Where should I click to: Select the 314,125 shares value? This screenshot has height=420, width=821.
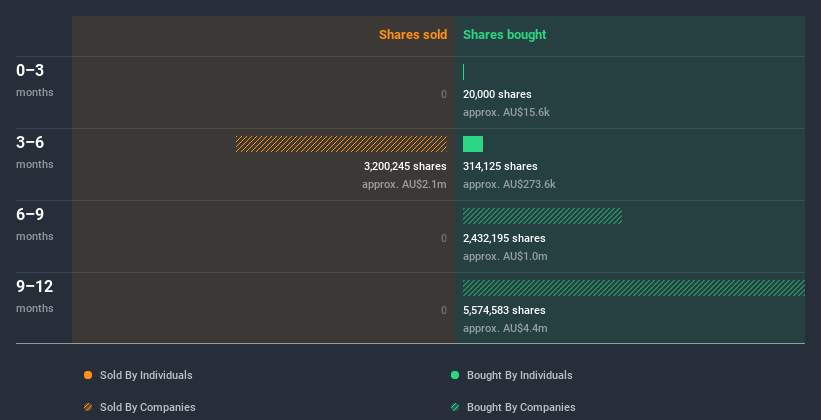click(x=500, y=166)
